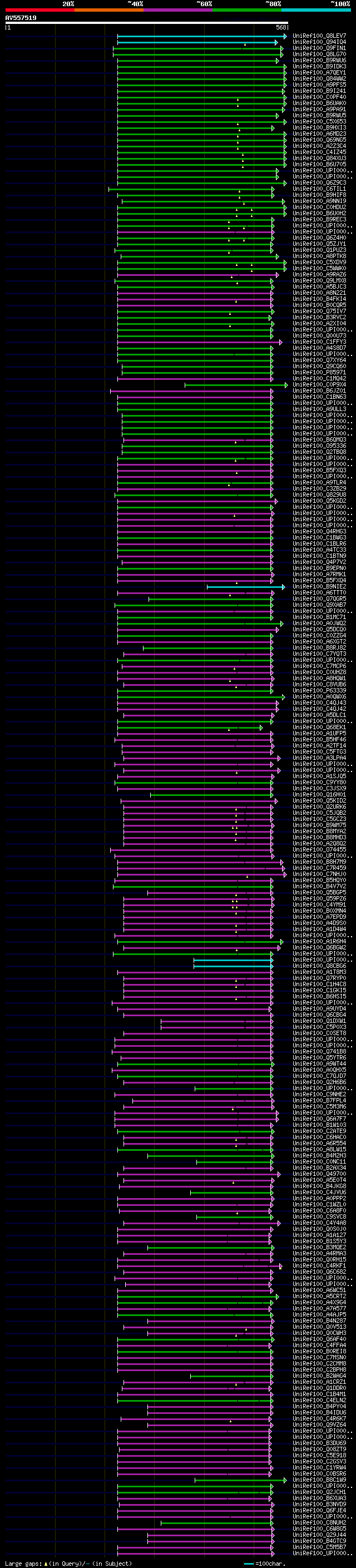Choose hit UniRef100_C5X653

319,121
